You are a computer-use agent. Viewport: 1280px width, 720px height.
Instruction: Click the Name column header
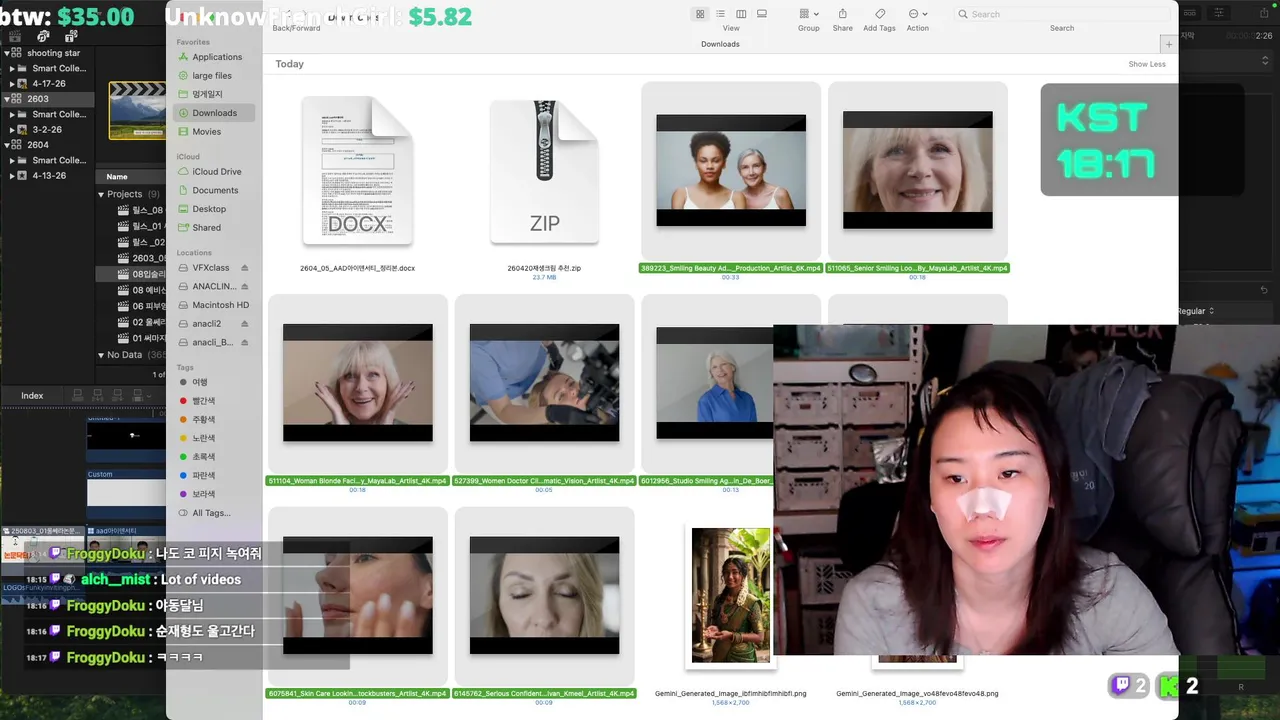[117, 176]
